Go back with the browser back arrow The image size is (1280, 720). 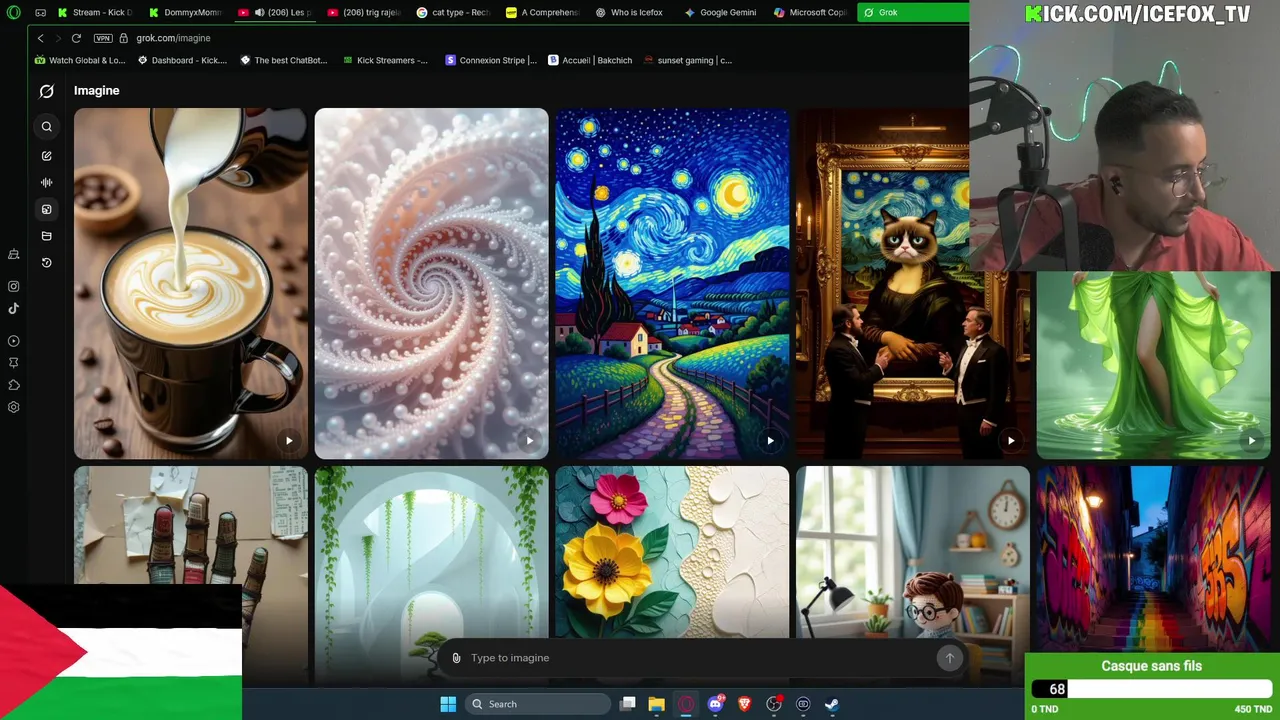pyautogui.click(x=40, y=38)
